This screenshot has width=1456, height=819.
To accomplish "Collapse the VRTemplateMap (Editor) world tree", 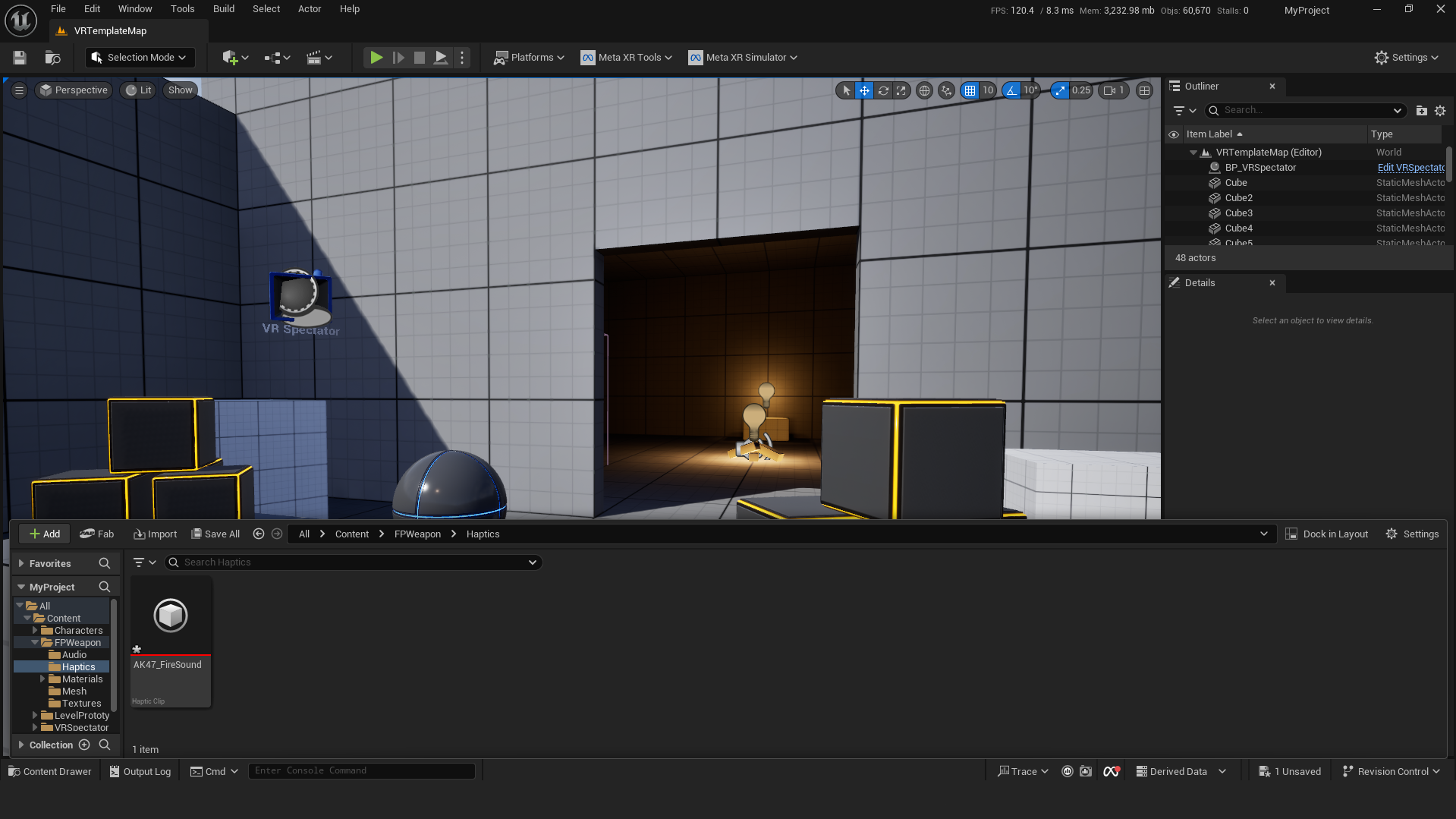I will (1193, 153).
